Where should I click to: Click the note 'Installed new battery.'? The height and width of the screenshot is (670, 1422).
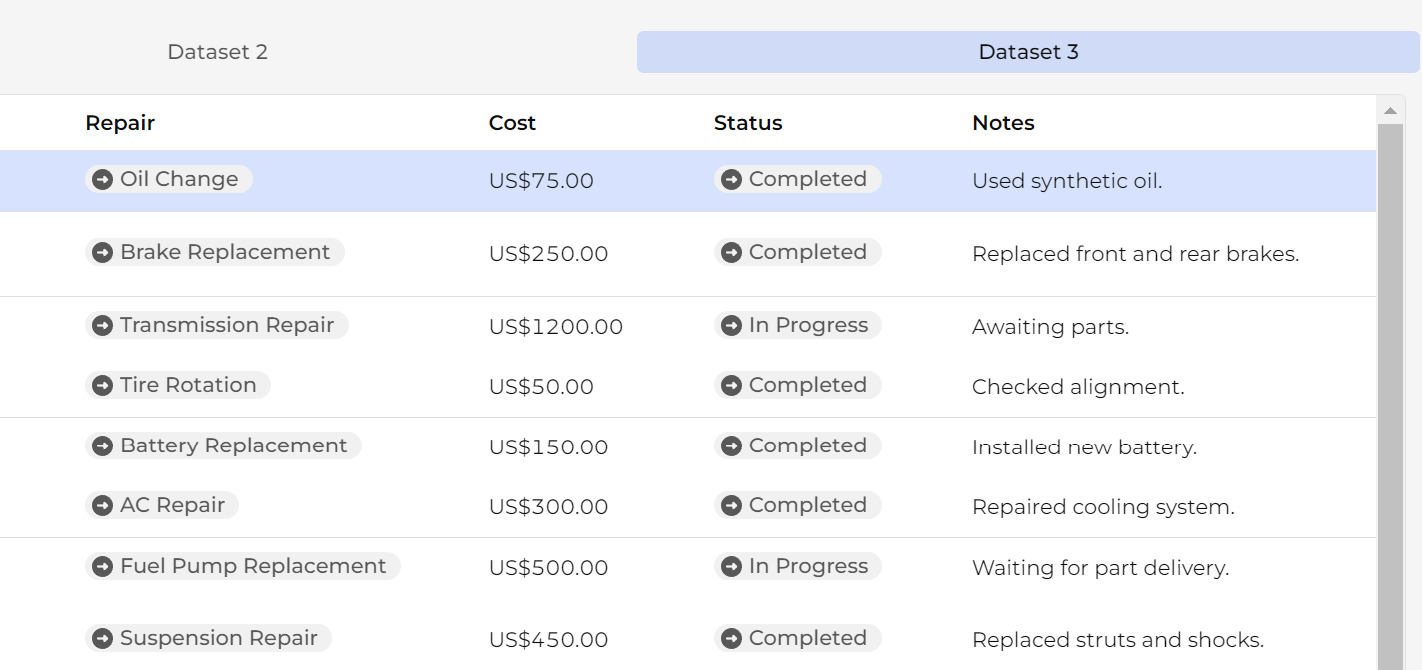1084,447
